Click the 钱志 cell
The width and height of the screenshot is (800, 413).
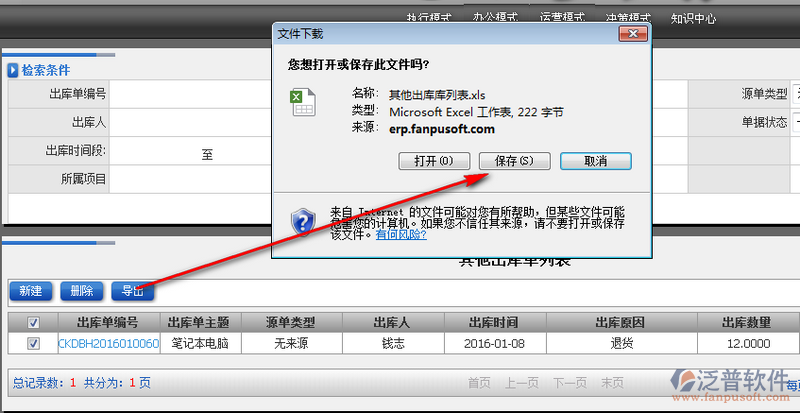[393, 344]
